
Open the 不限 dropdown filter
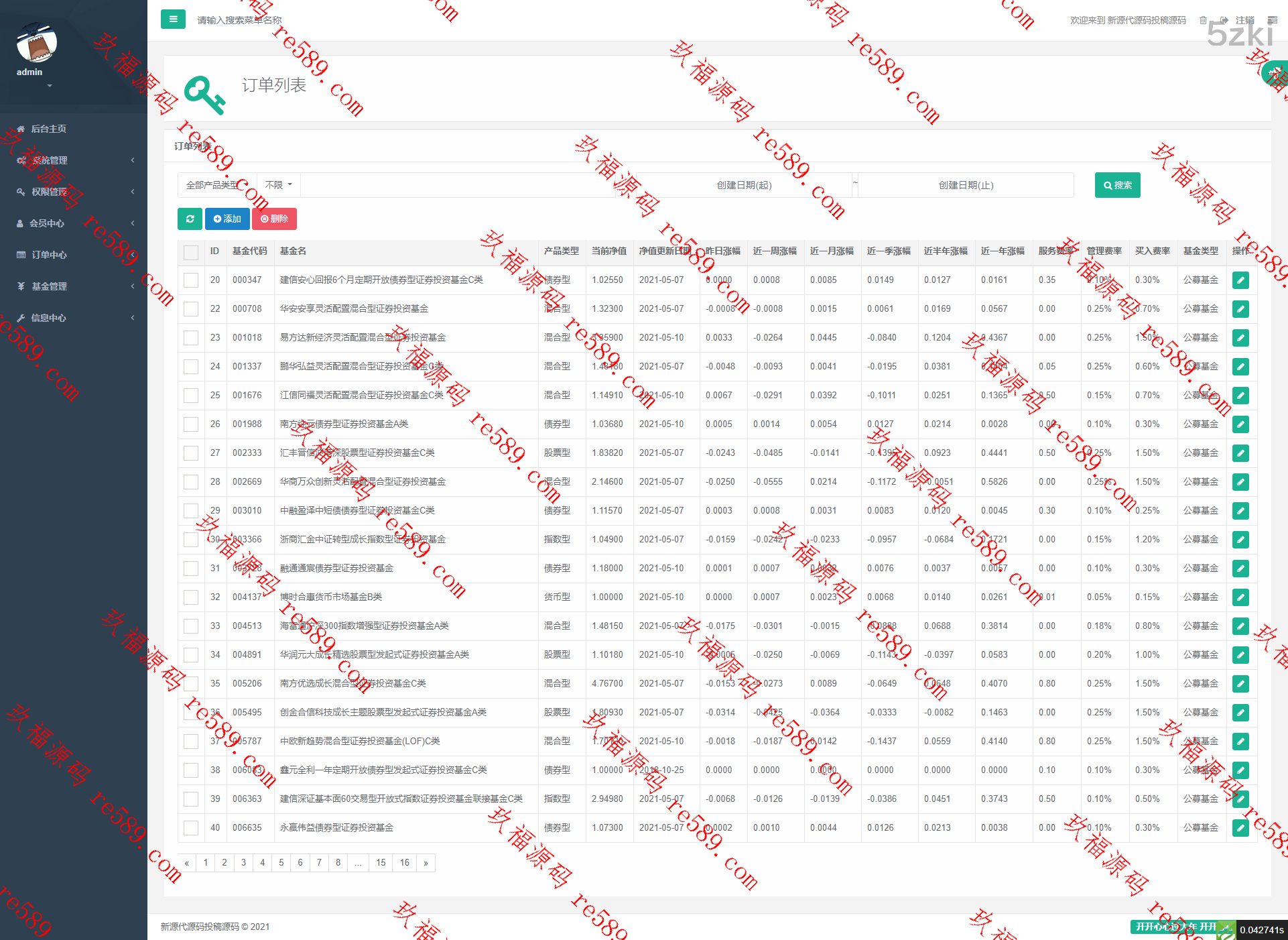[x=278, y=185]
